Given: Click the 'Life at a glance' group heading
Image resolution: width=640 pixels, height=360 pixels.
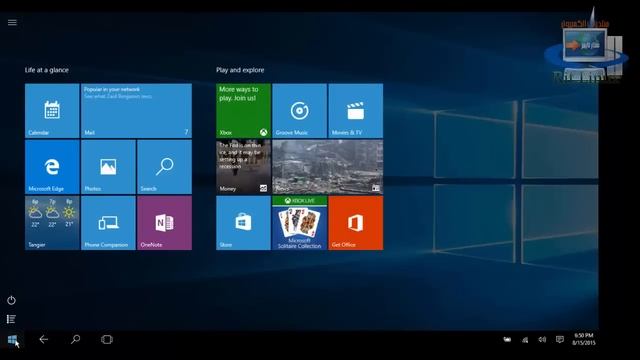Looking at the screenshot, I should (x=47, y=70).
